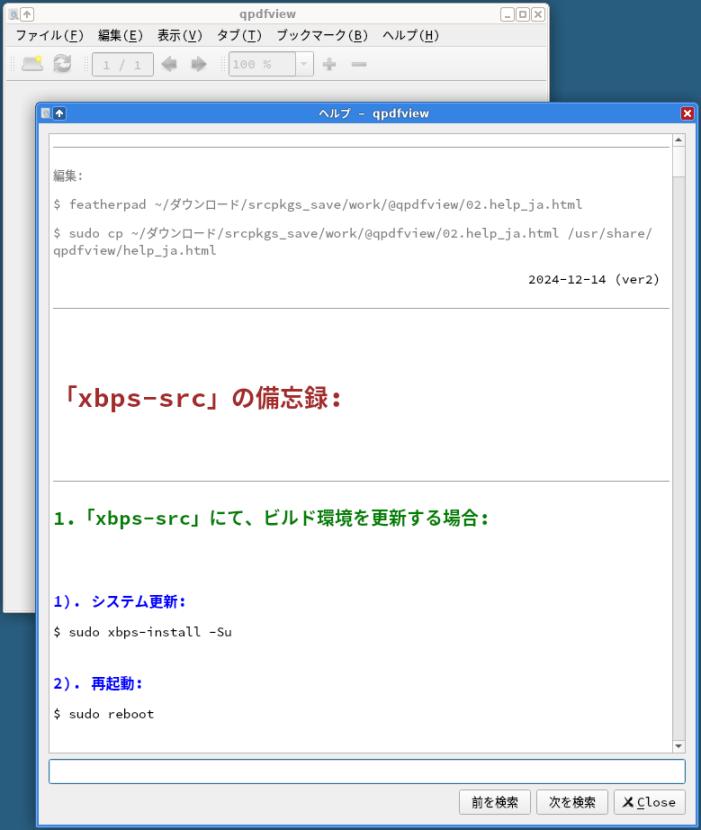Click the zoom out minus icon

[x=359, y=64]
